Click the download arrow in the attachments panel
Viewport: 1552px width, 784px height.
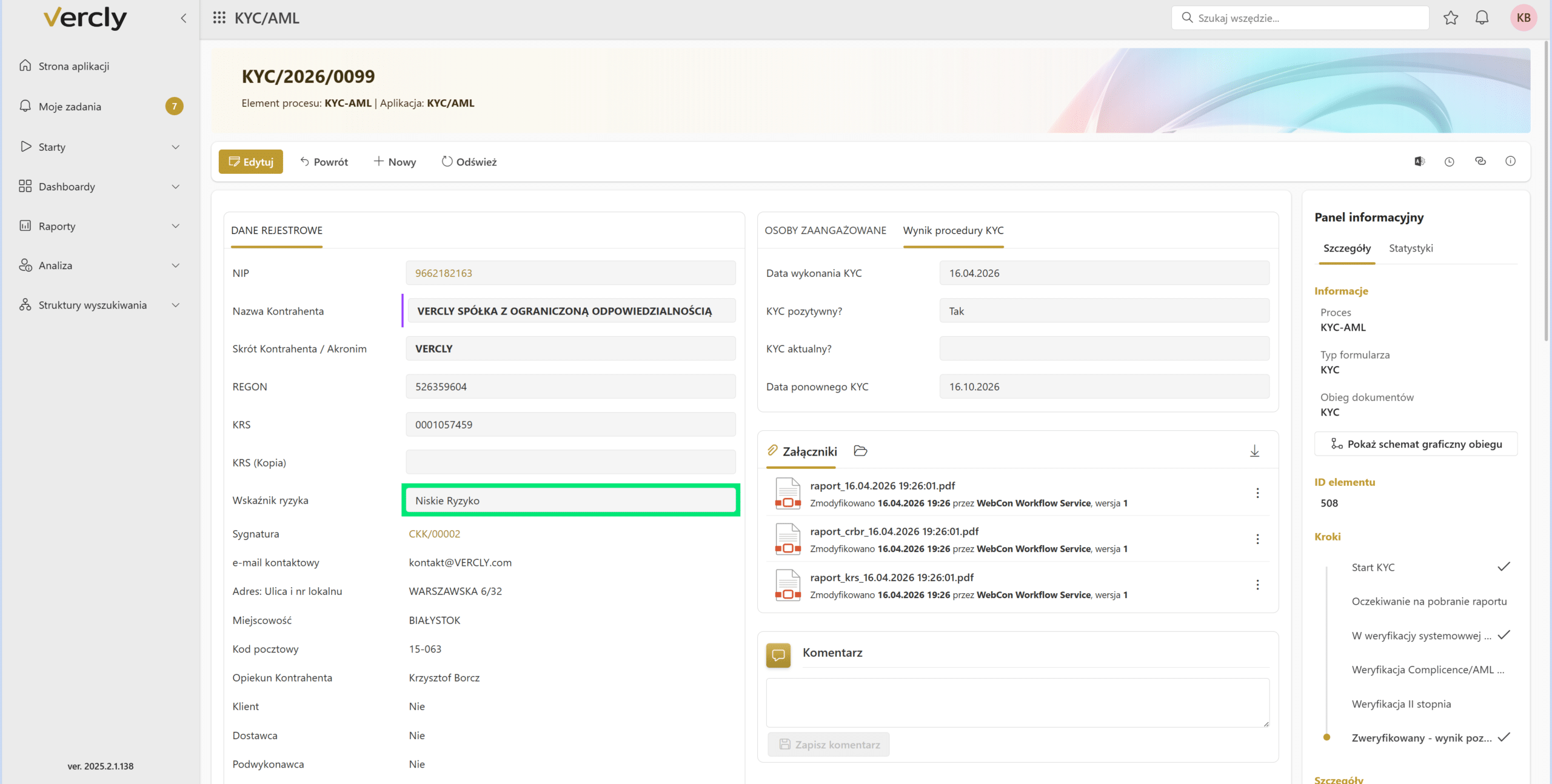1254,451
